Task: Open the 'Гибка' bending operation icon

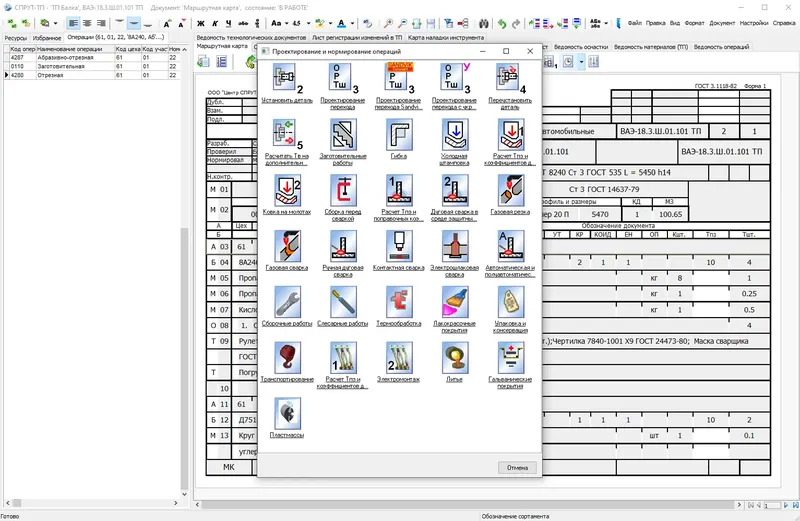Action: coord(398,134)
